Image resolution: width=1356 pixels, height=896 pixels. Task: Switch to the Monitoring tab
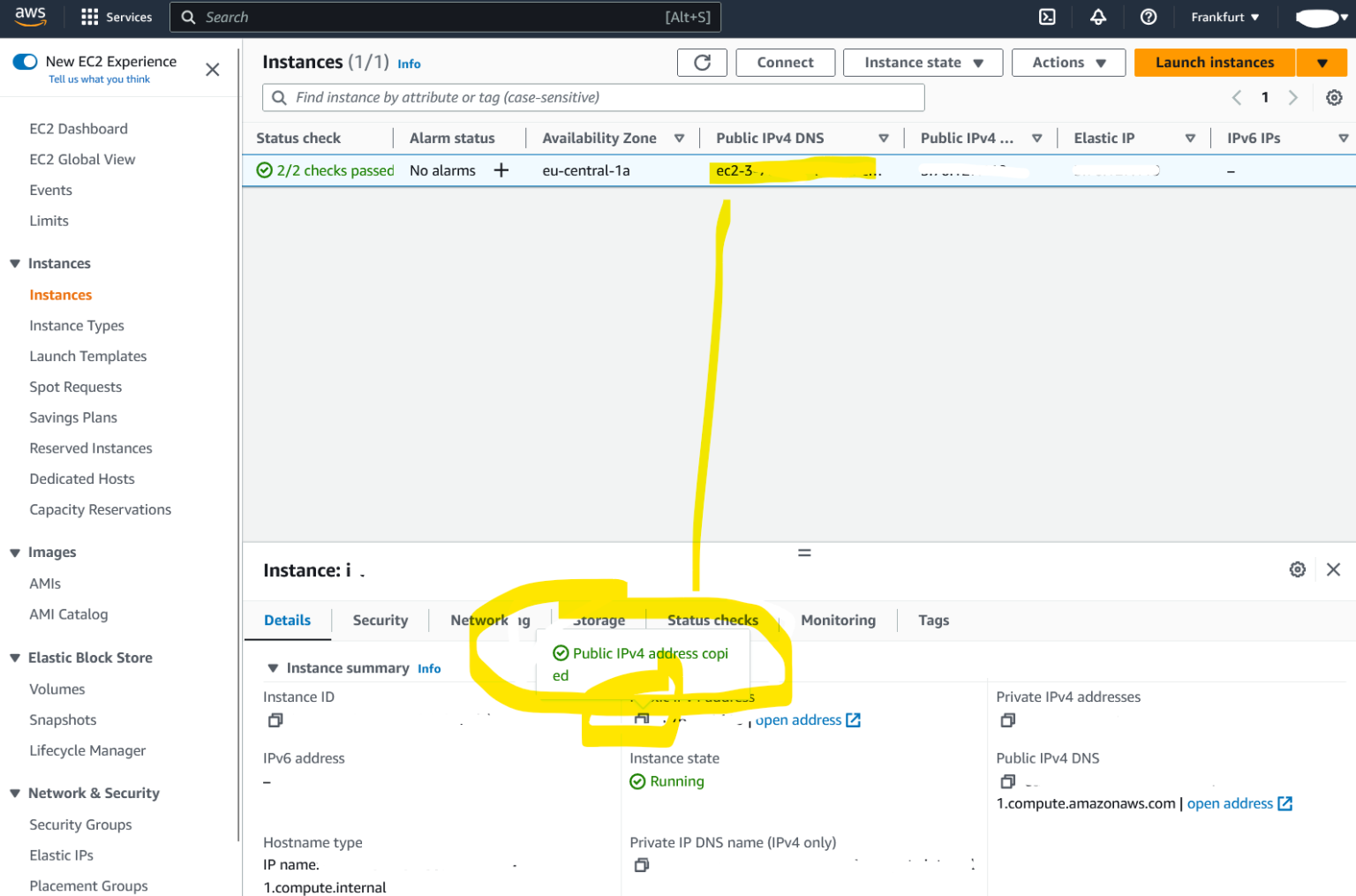point(837,620)
